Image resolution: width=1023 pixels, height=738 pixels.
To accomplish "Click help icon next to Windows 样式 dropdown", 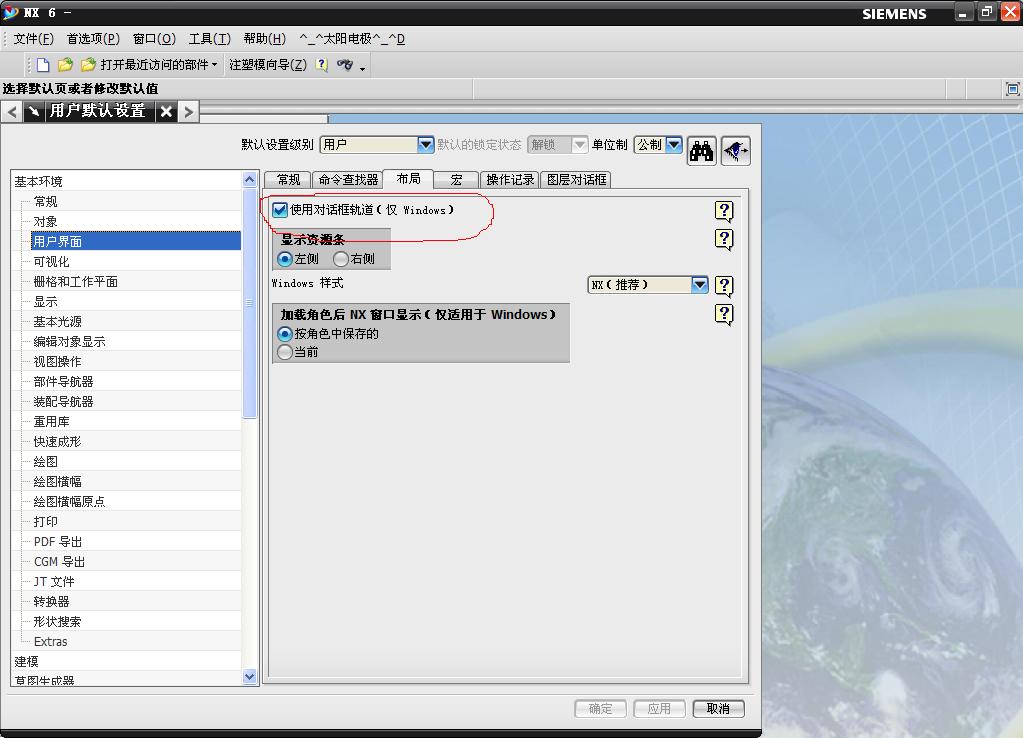I will 724,286.
